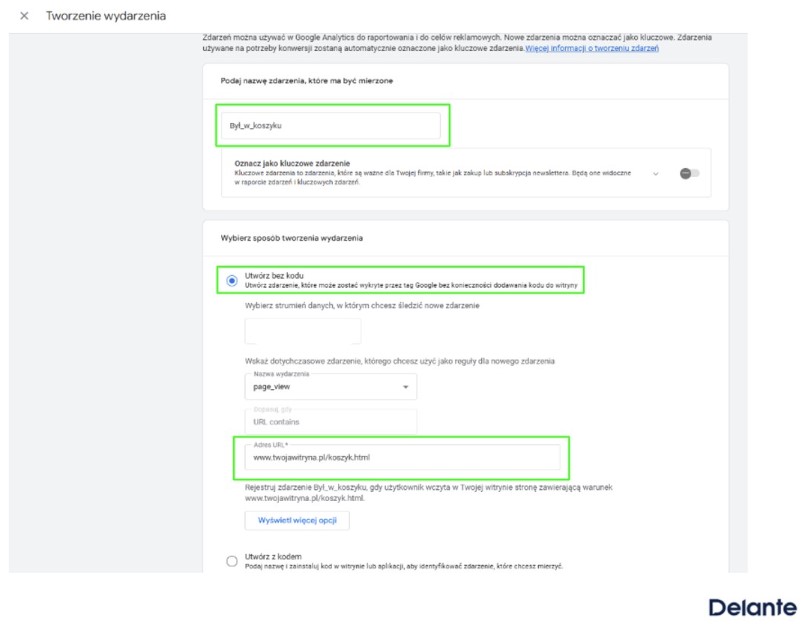The width and height of the screenshot is (802, 628).
Task: Click the Adres URL input field
Action: coord(402,457)
